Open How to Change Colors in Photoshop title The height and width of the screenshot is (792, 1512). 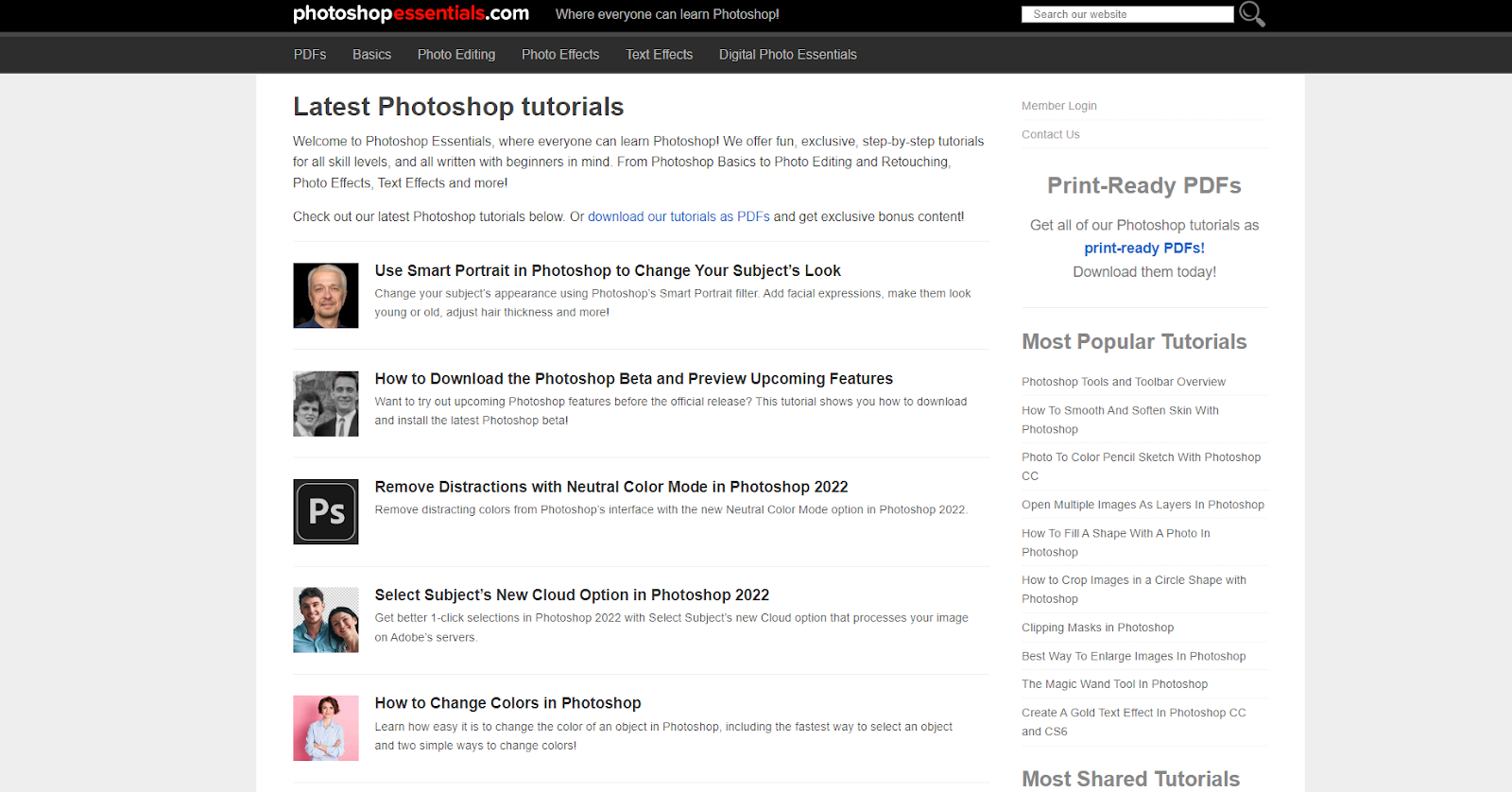click(x=507, y=703)
